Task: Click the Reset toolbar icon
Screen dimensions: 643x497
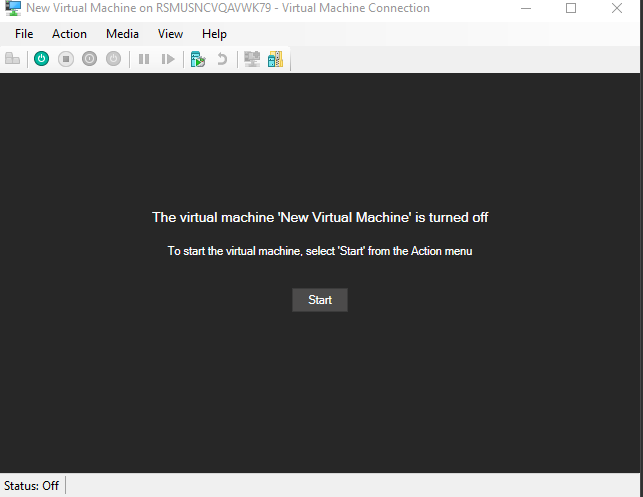Action: coord(168,59)
